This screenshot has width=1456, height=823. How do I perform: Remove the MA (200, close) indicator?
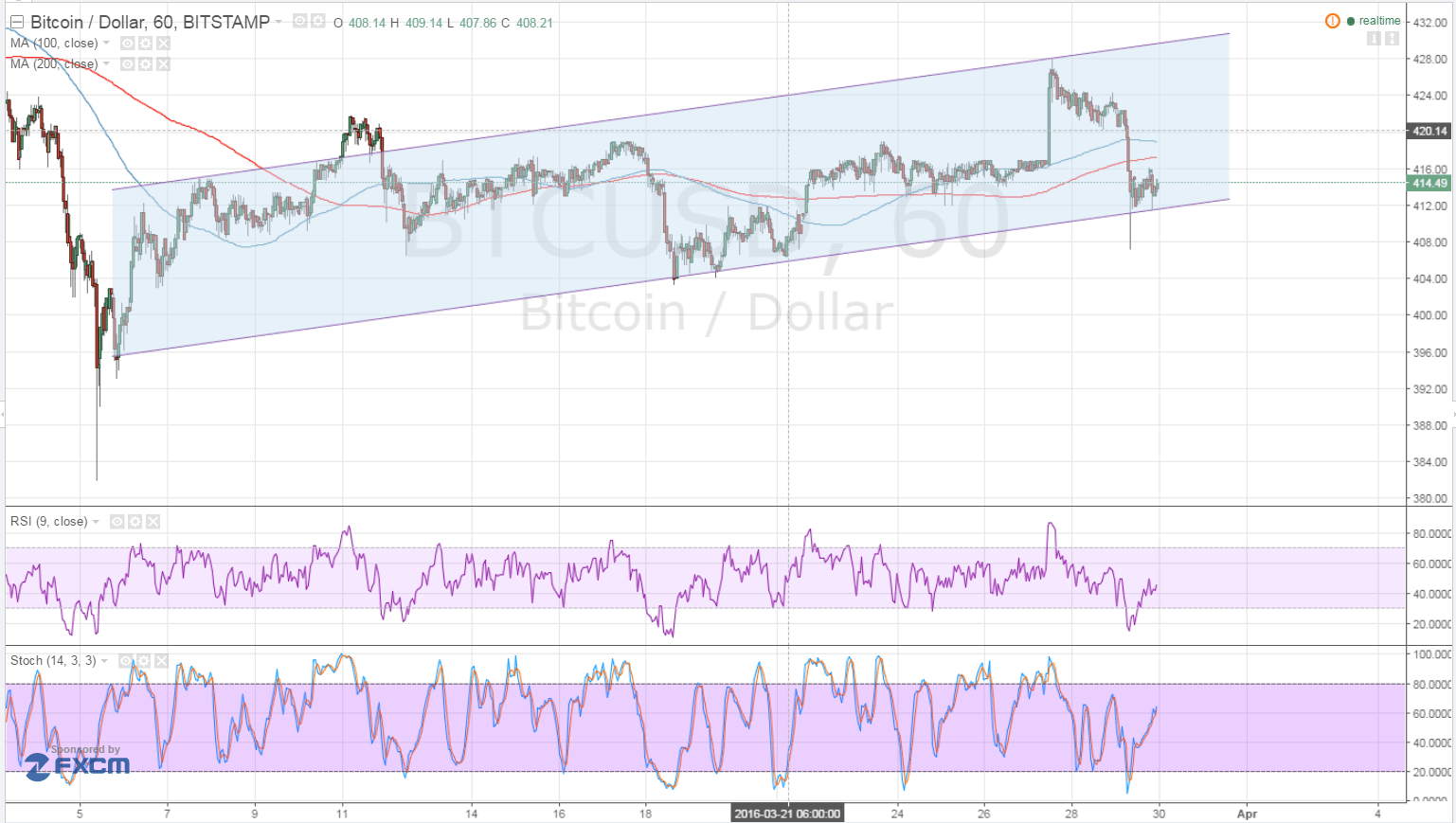coord(163,64)
